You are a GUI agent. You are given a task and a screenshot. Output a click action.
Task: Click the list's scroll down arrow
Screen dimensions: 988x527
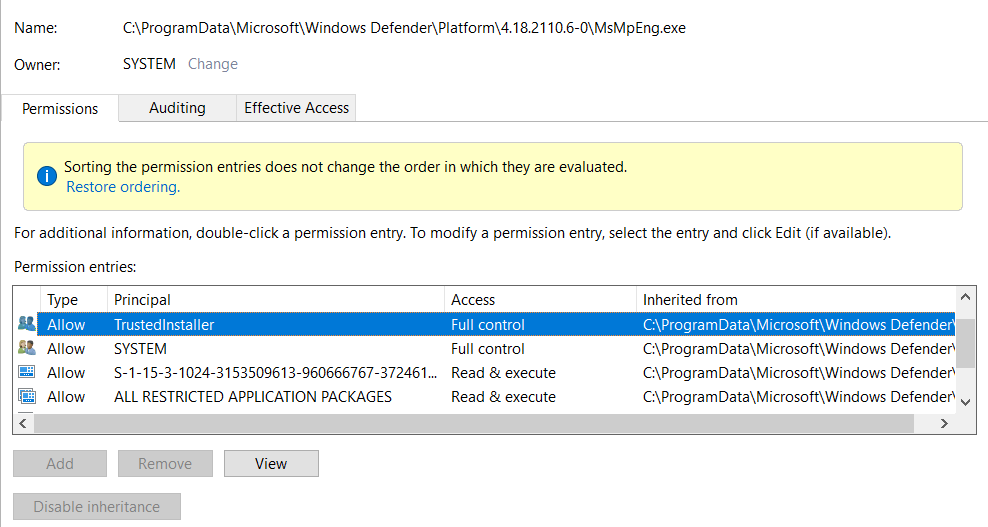[965, 402]
